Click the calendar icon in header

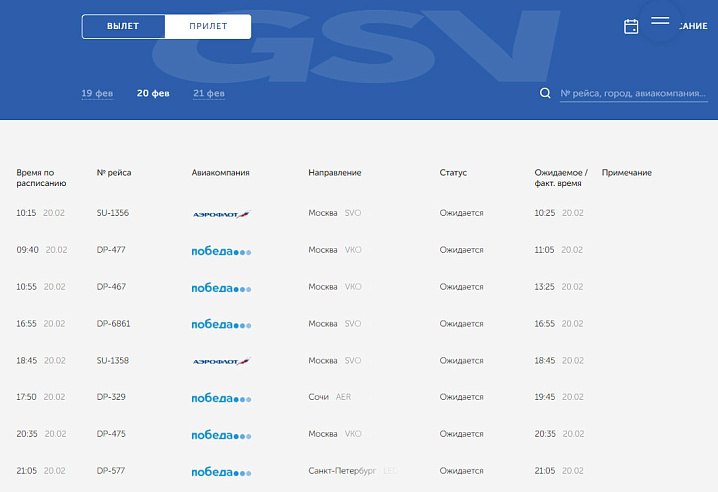(x=631, y=27)
